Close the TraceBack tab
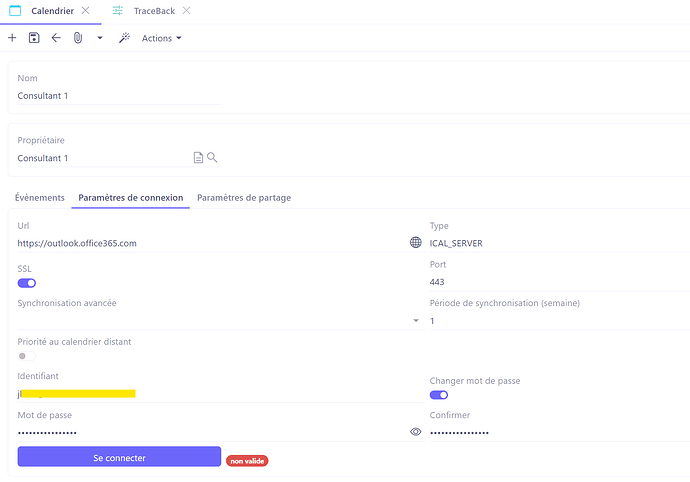 187,10
